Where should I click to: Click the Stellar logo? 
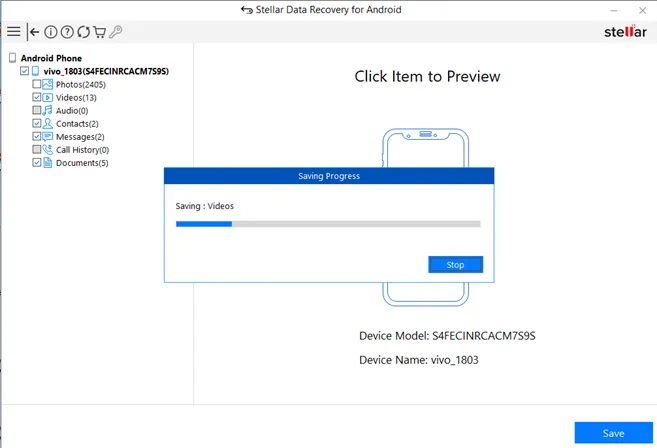coord(625,32)
